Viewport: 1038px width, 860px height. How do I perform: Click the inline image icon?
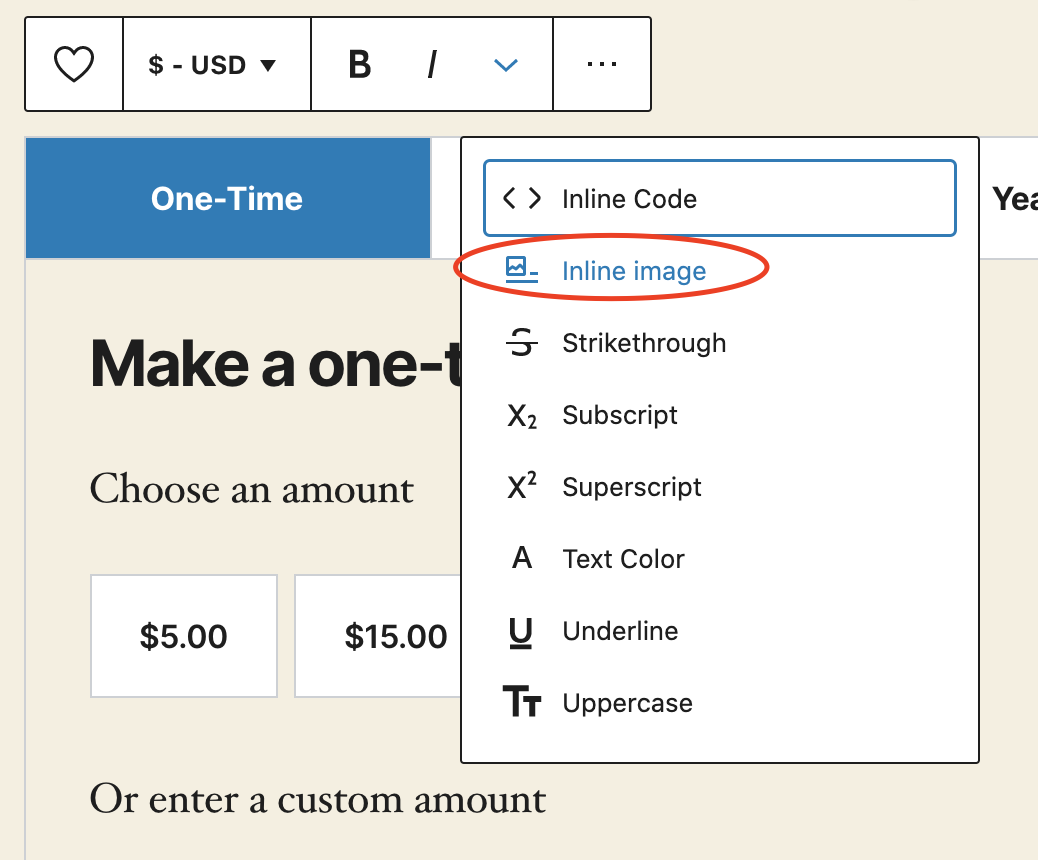pyautogui.click(x=522, y=270)
